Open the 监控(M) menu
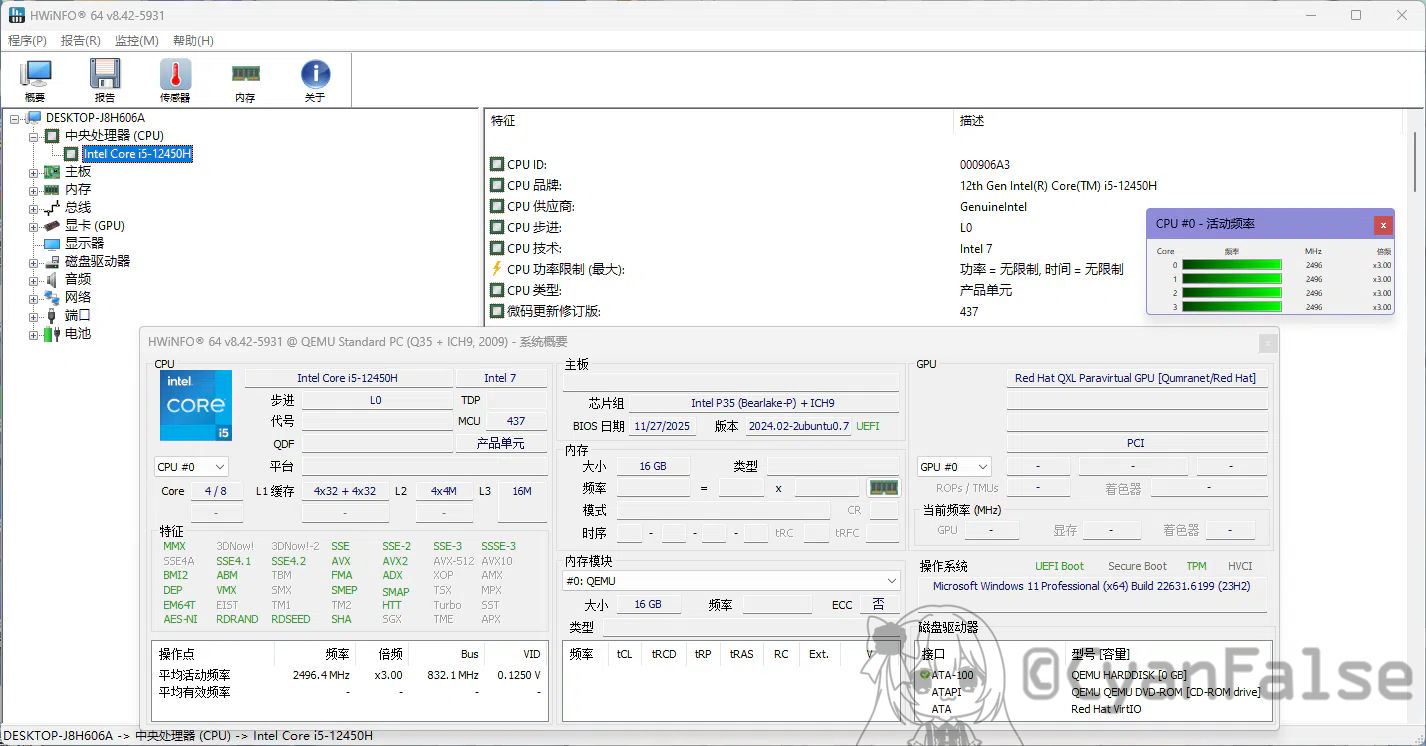This screenshot has width=1426, height=746. point(136,41)
